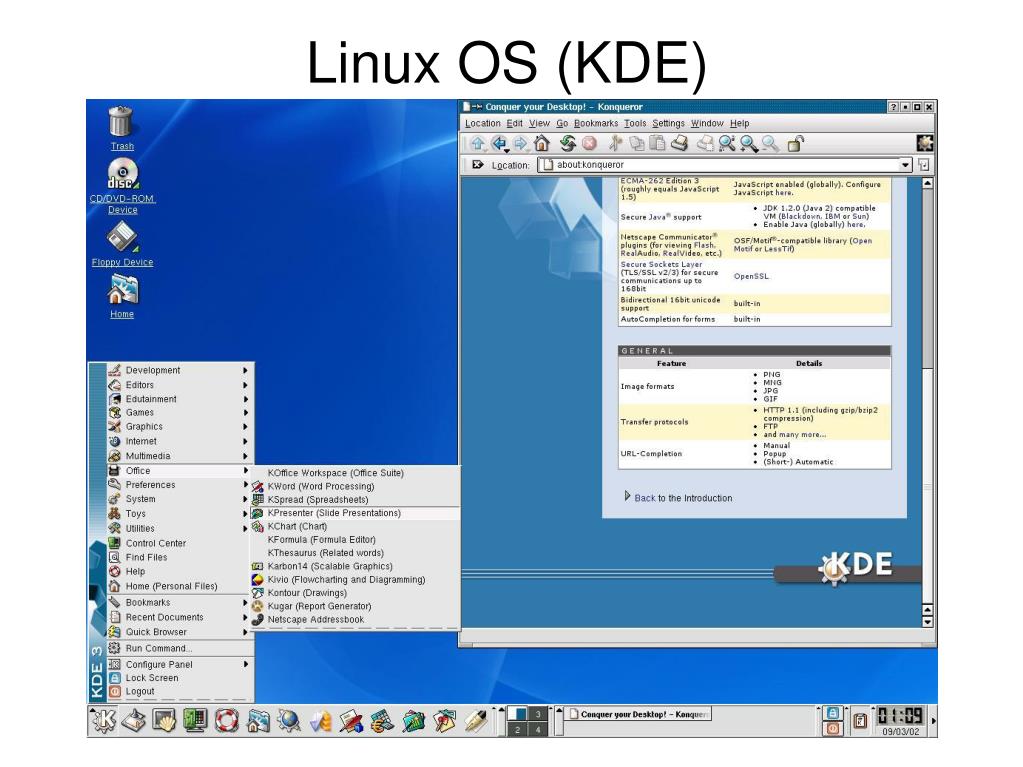This screenshot has height=767, width=1023.
Task: Open the CD/DVD-ROM Device desktop icon
Action: (123, 186)
